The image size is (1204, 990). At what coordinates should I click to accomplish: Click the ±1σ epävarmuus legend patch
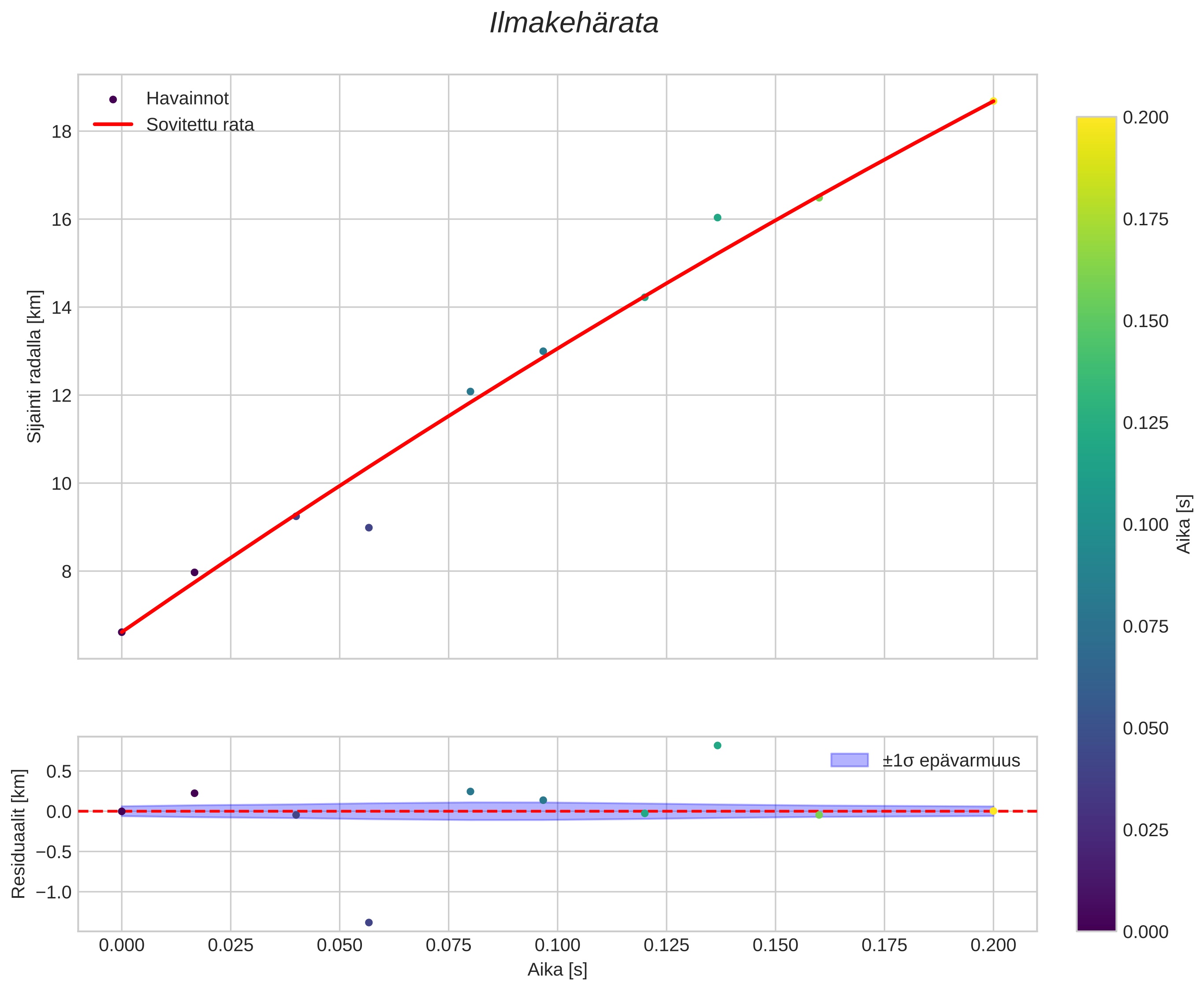pyautogui.click(x=849, y=760)
